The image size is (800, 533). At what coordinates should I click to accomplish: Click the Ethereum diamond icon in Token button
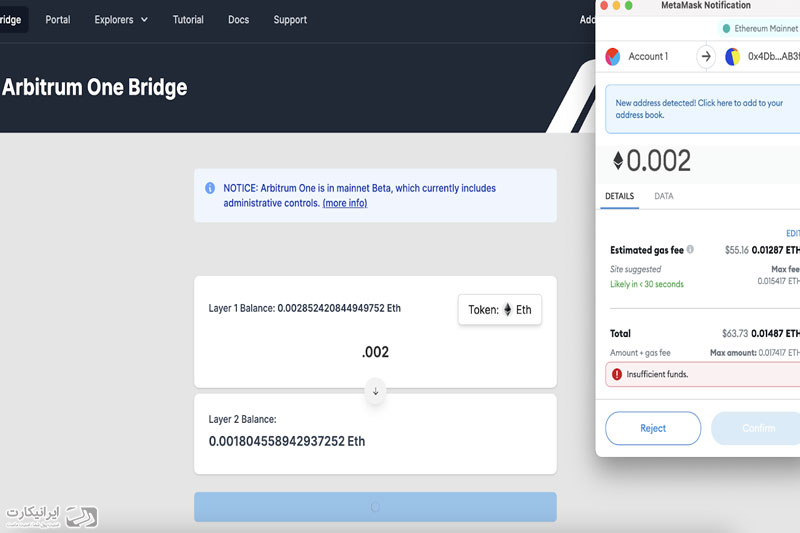point(508,310)
